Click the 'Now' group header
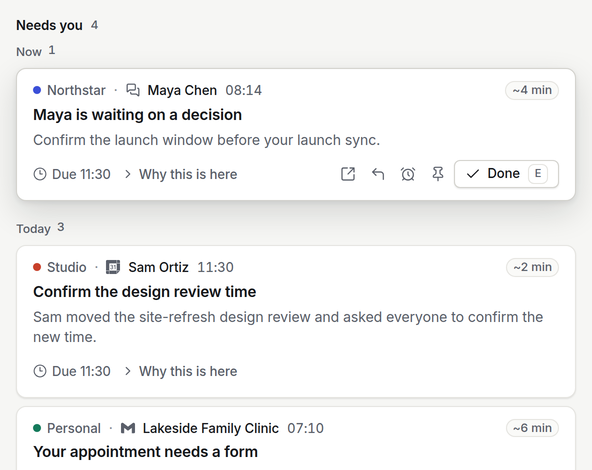Screen dimensions: 592x470 (29, 52)
